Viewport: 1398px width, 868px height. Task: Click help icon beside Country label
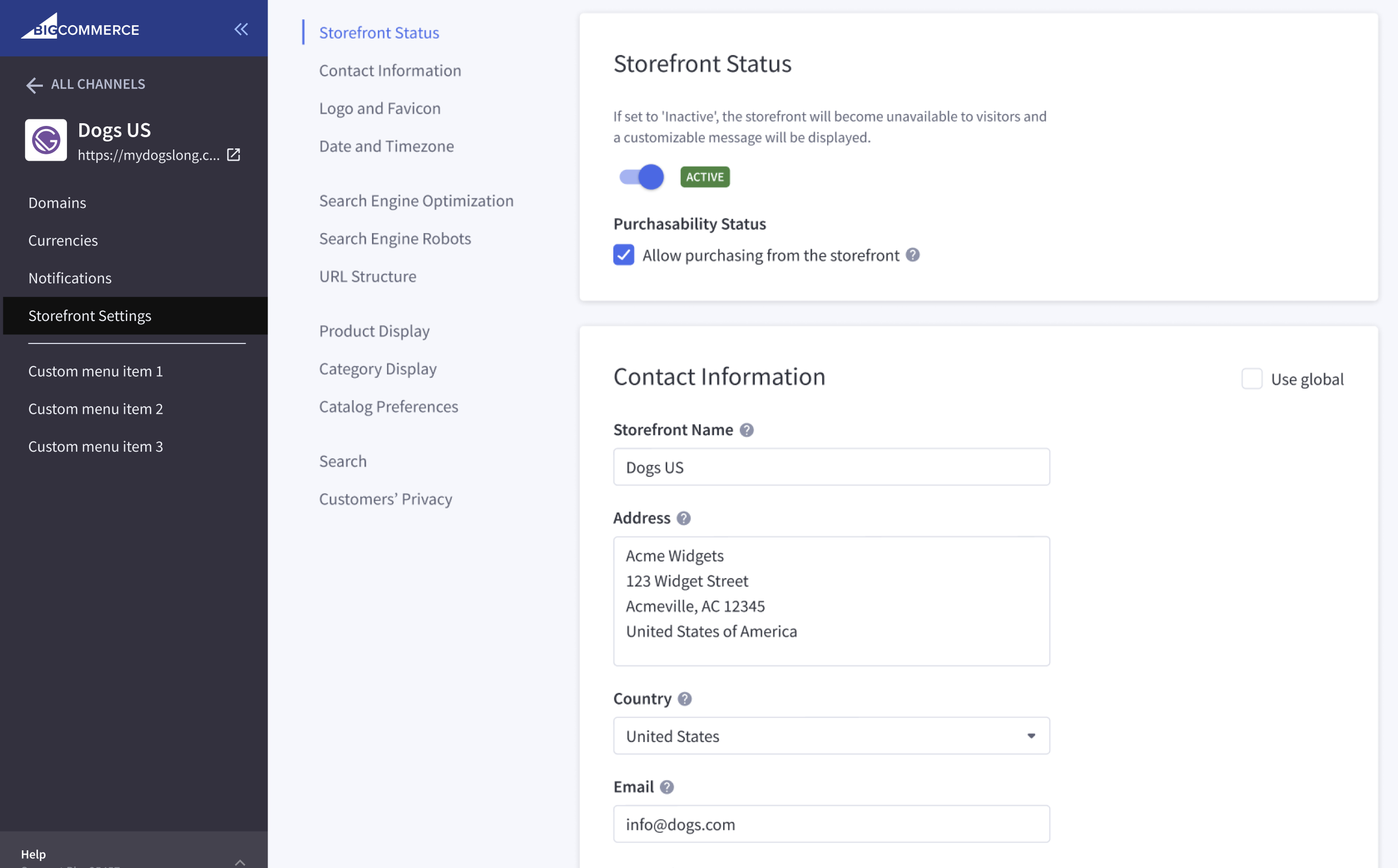685,699
